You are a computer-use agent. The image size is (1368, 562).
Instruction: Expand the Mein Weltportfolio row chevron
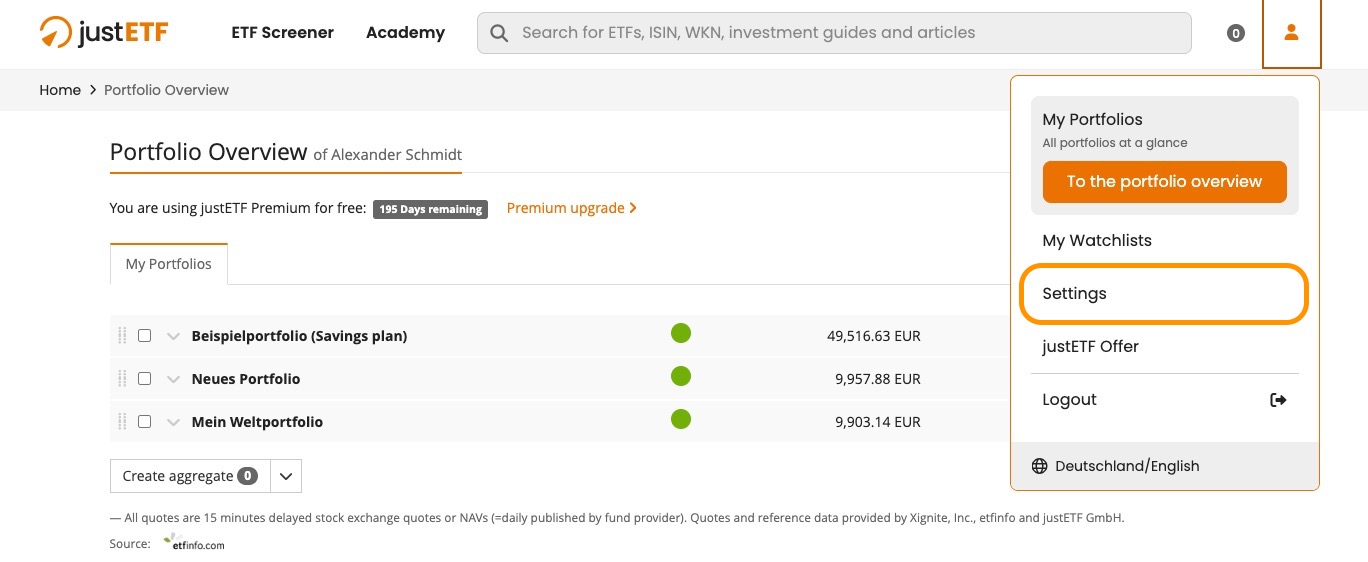[173, 422]
